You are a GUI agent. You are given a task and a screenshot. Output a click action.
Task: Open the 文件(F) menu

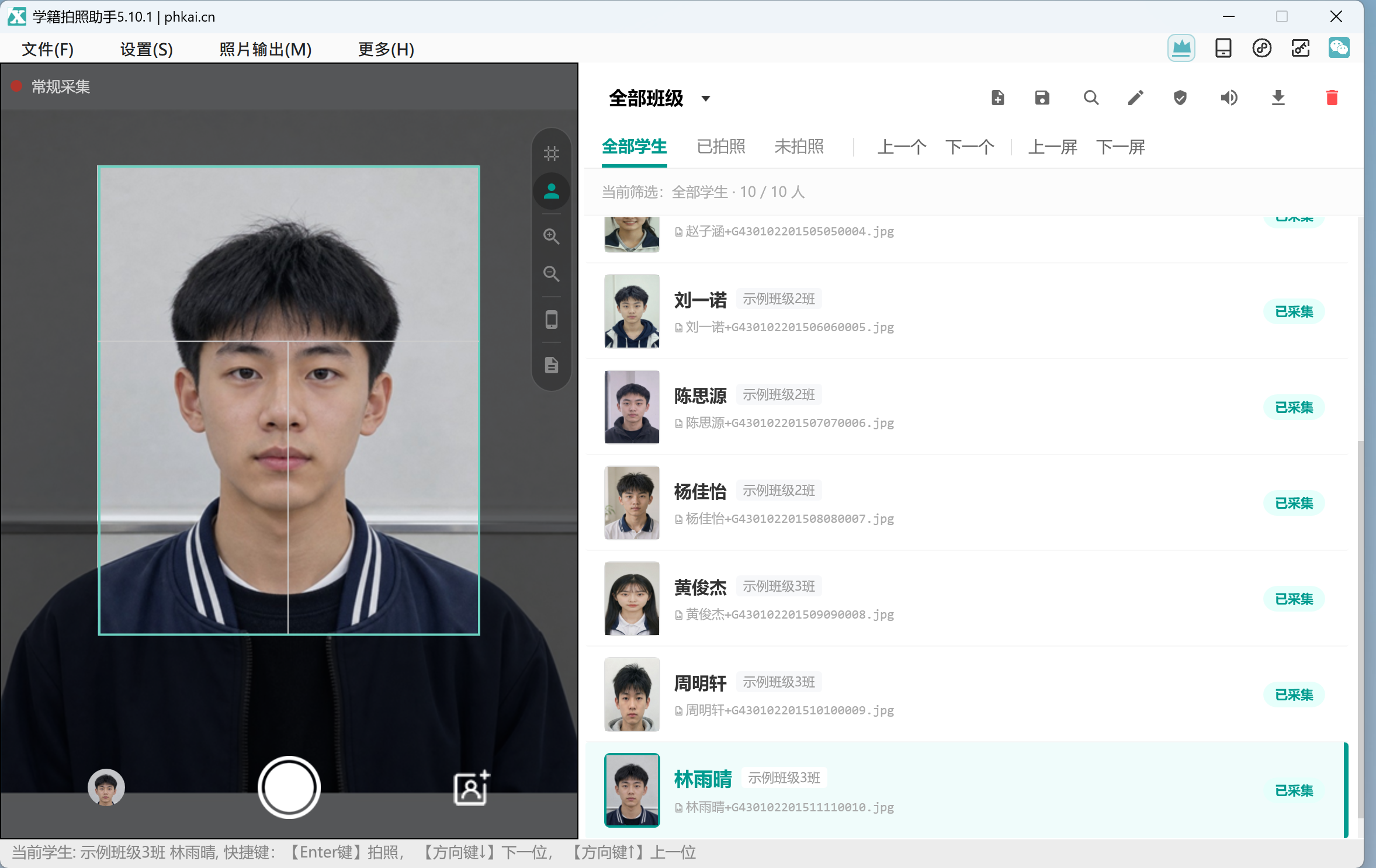click(47, 49)
